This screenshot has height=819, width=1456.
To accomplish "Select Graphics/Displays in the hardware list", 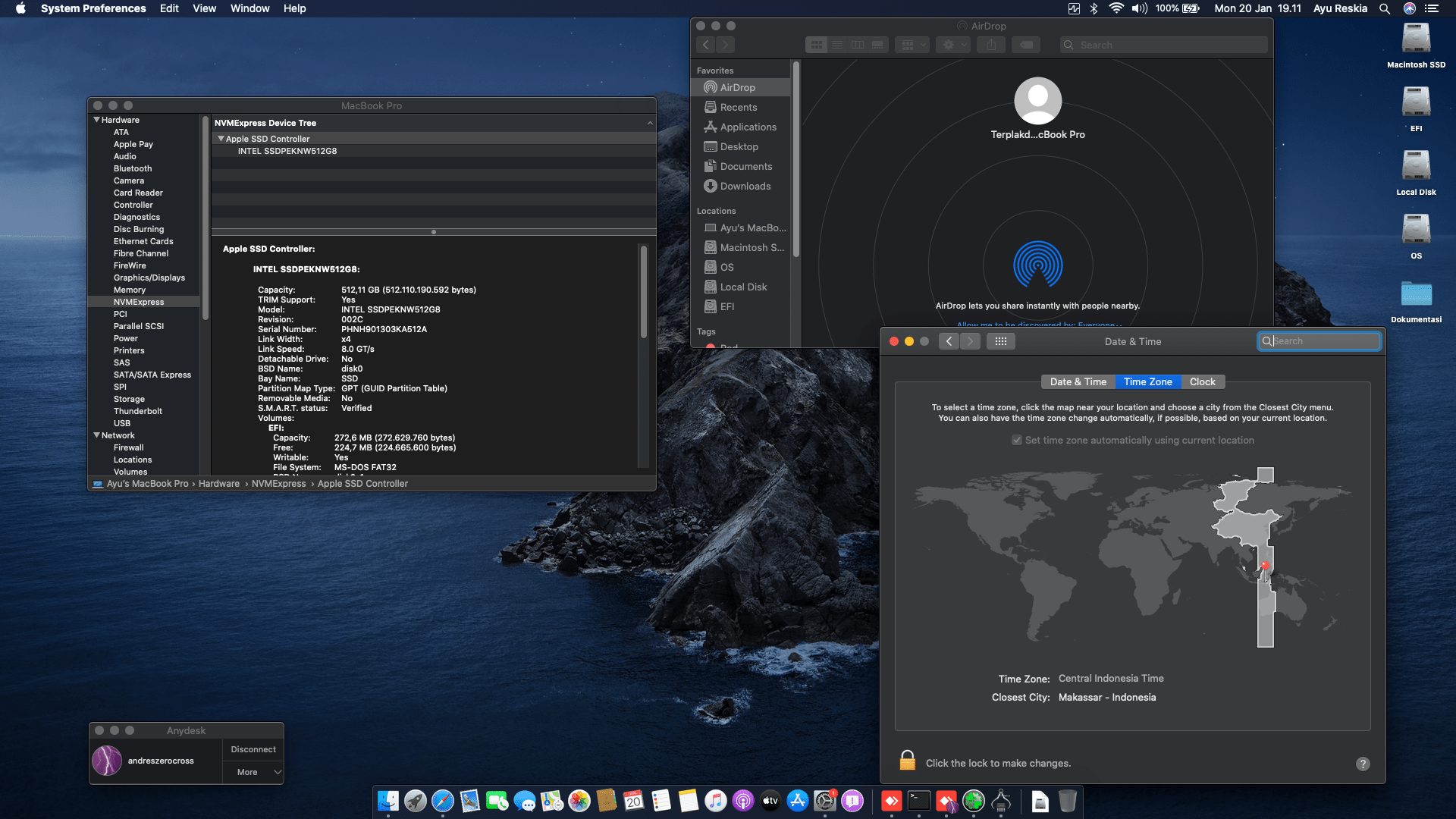I will point(149,278).
